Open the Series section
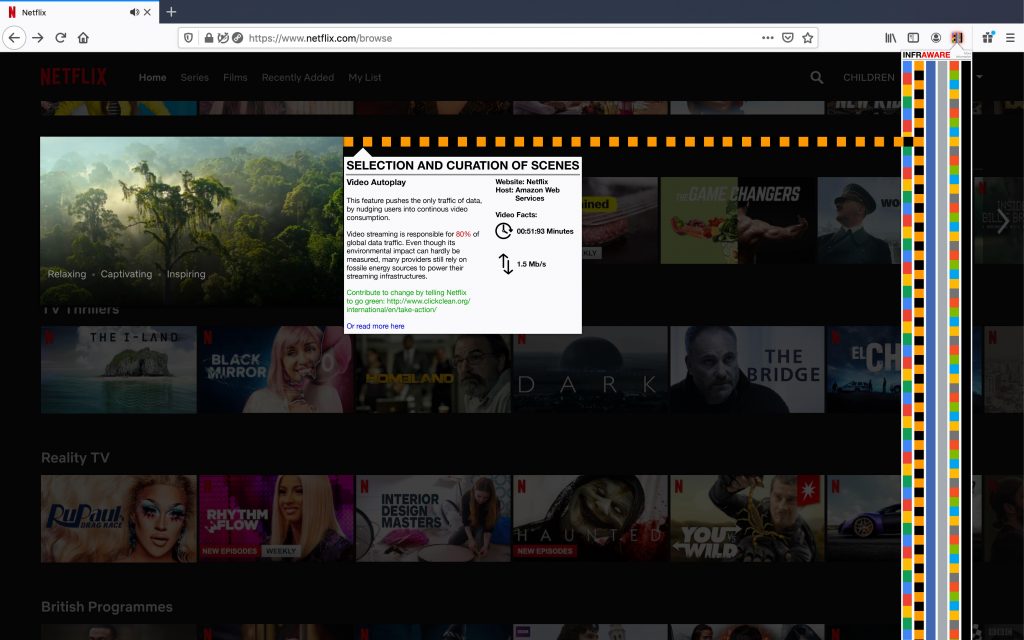This screenshot has width=1024, height=640. pos(195,77)
